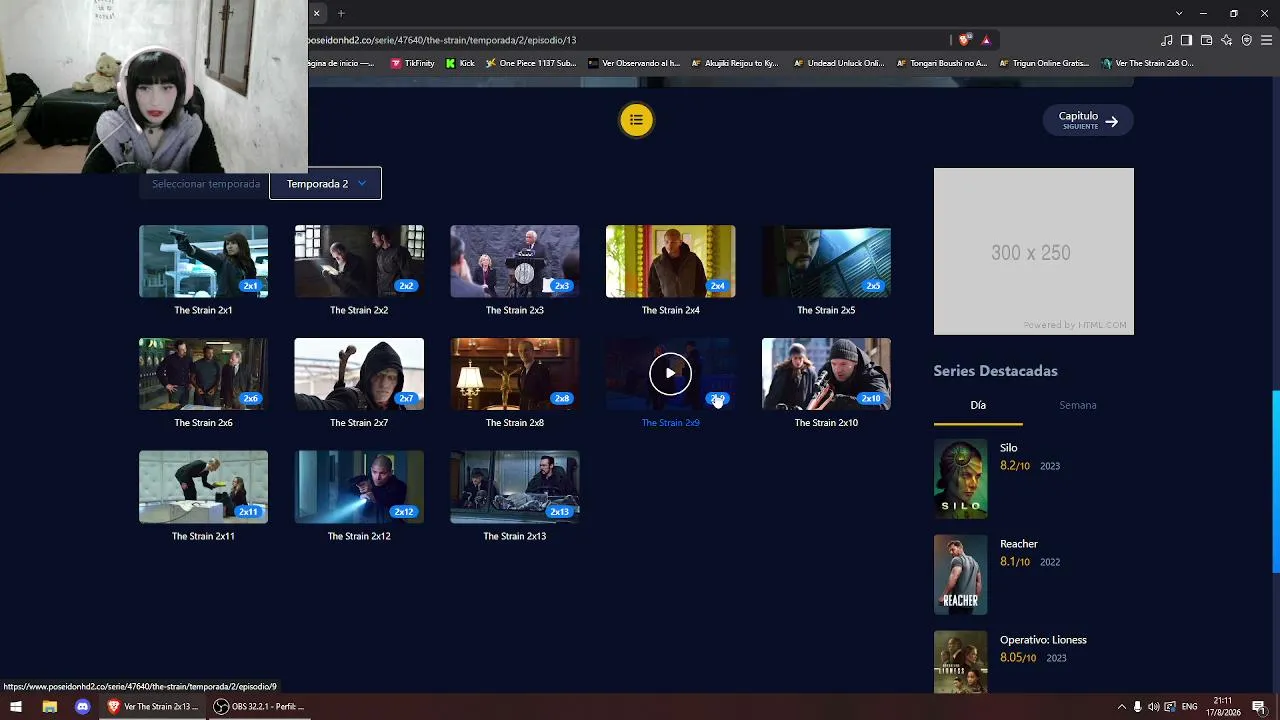This screenshot has height=720, width=1280.
Task: Open the Reacher series poster
Action: [960, 574]
